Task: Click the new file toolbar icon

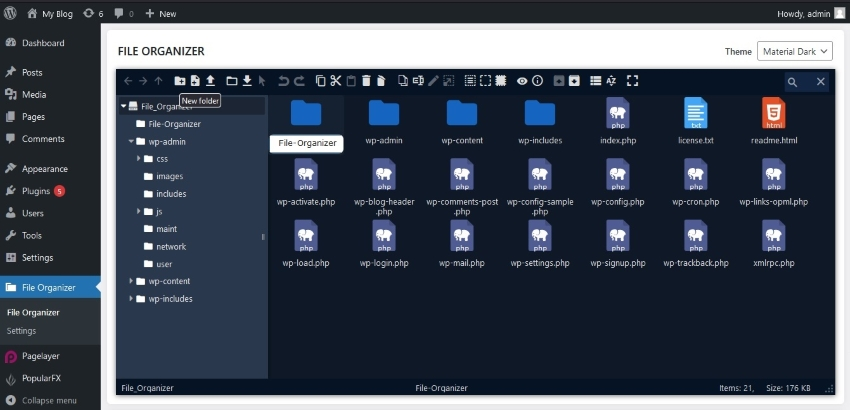Action: 195,81
